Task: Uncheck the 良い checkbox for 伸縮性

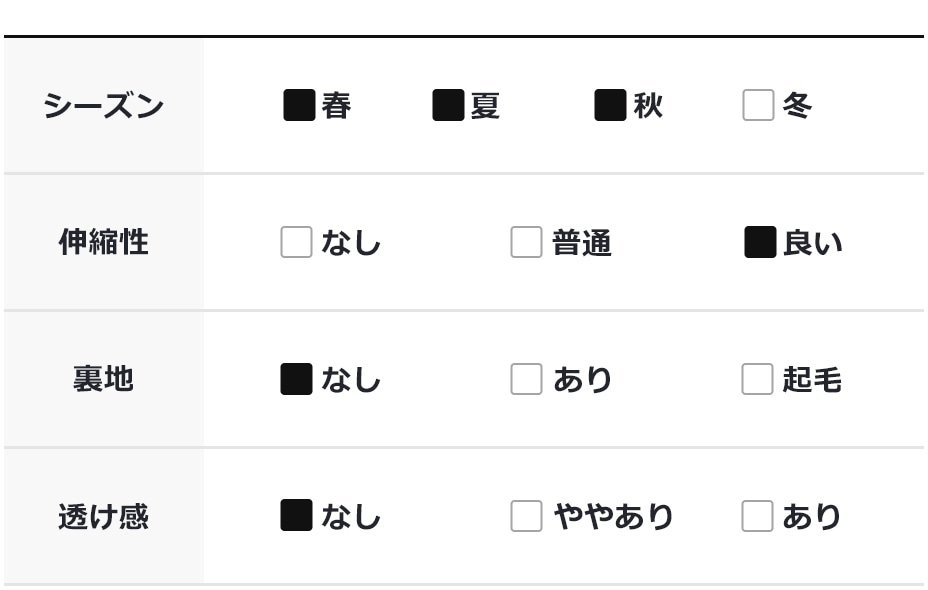Action: 760,242
